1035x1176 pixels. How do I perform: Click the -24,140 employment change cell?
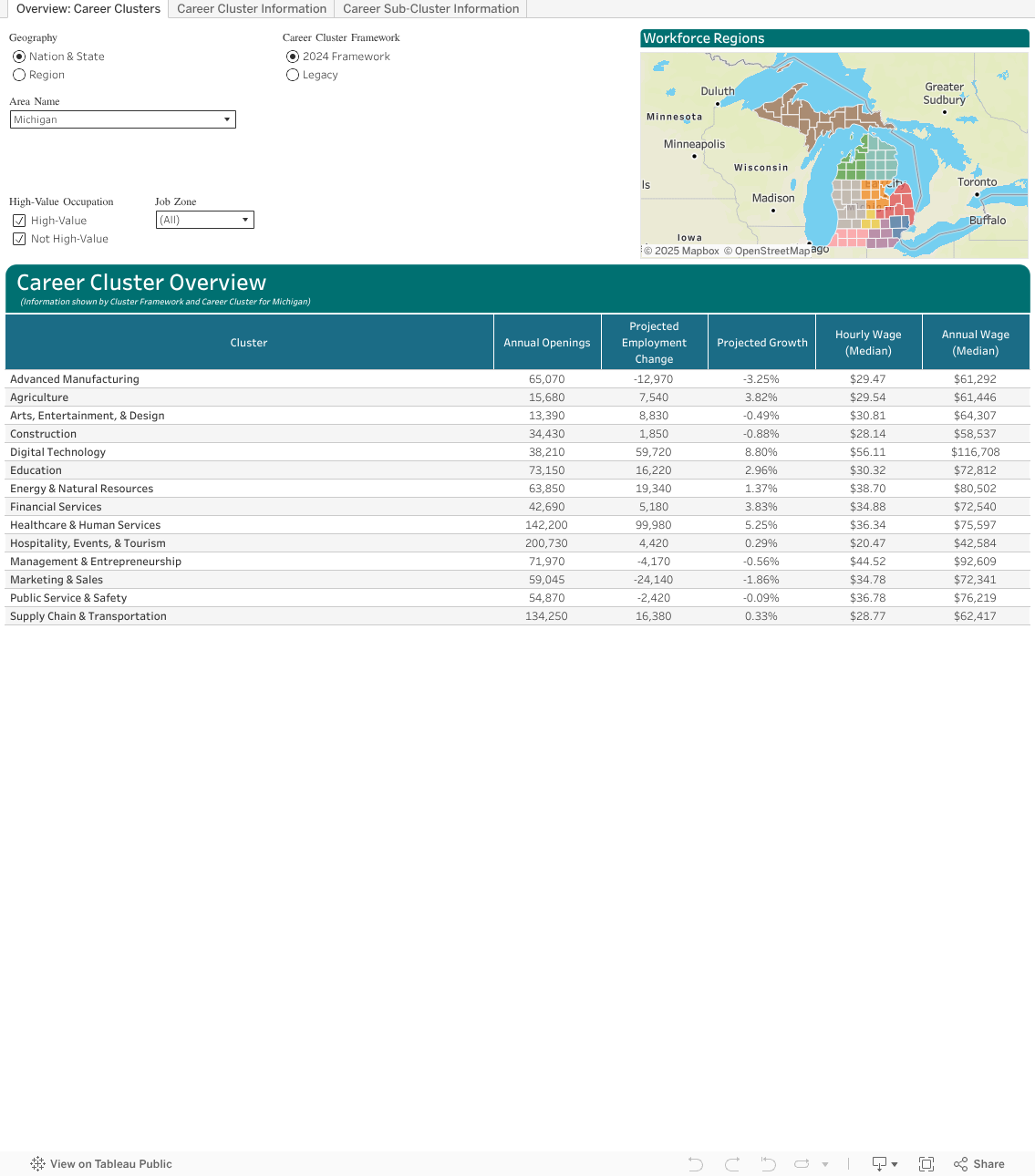click(654, 580)
